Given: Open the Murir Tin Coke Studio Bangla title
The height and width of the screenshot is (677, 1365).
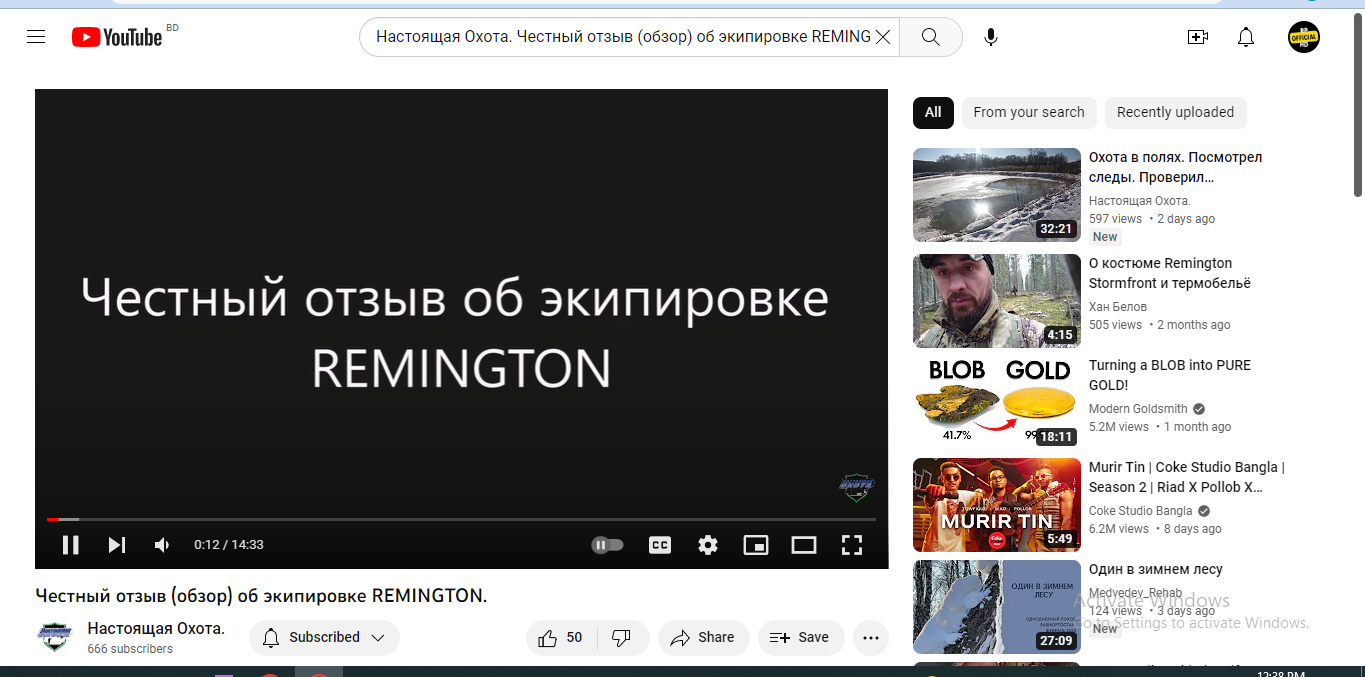Looking at the screenshot, I should pyautogui.click(x=1186, y=477).
